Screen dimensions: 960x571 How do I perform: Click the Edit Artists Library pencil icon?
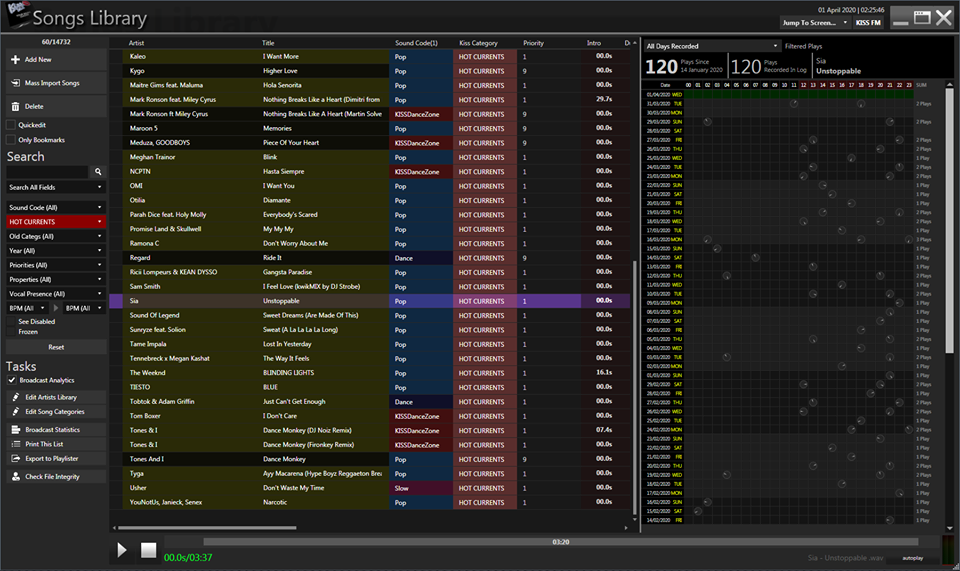[x=16, y=397]
